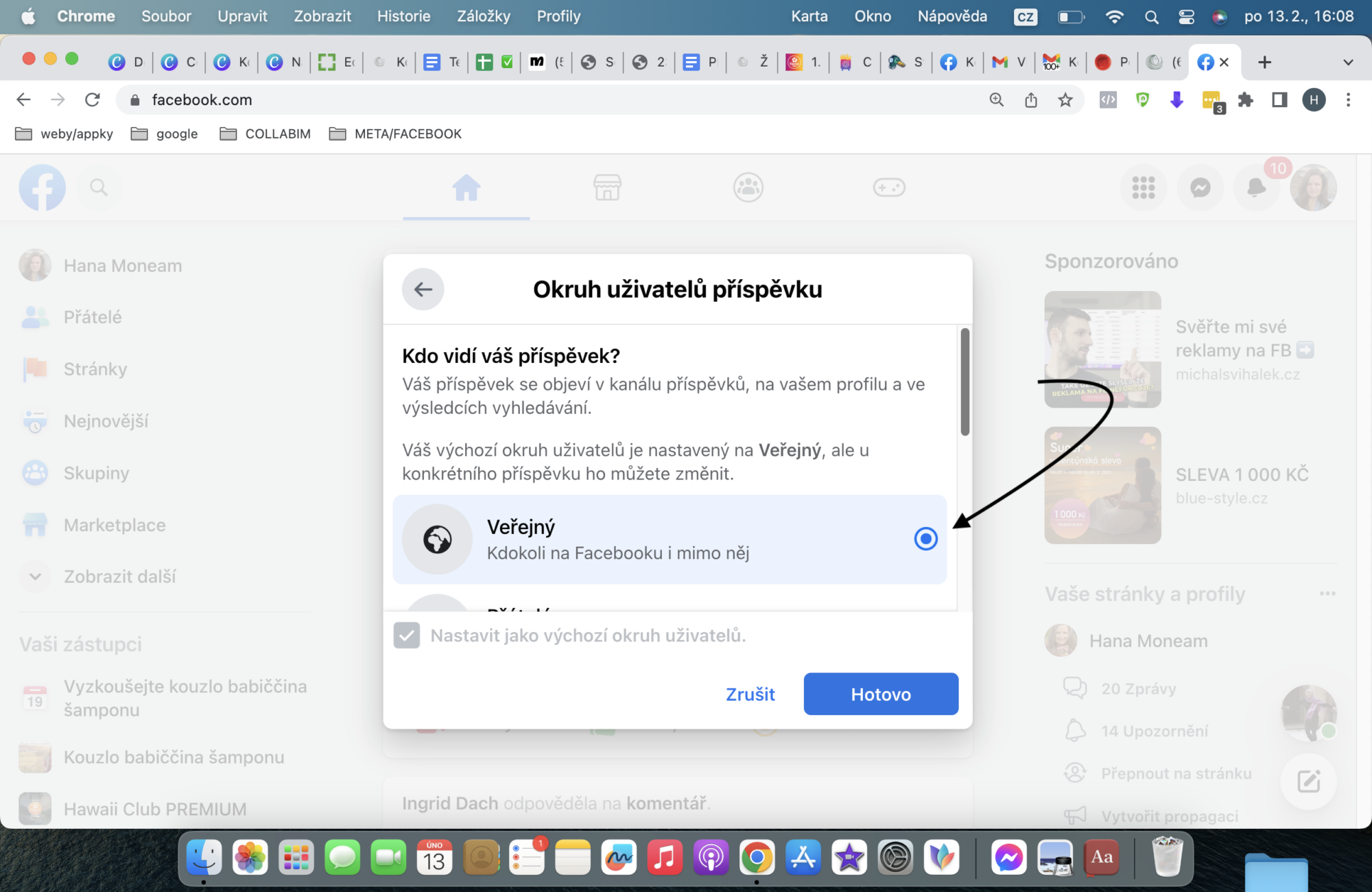The width and height of the screenshot is (1372, 892).
Task: Open the account profile picture menu
Action: pos(1313,187)
